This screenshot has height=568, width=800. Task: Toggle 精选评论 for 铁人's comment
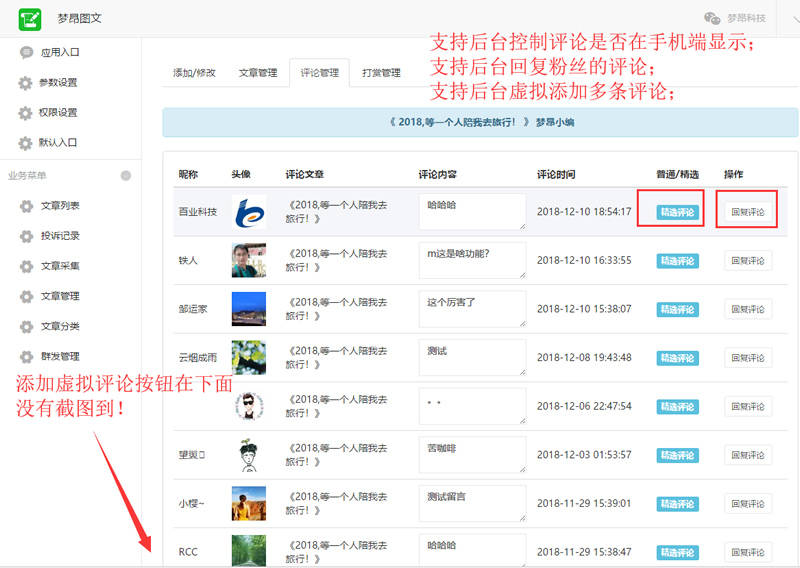coord(677,261)
